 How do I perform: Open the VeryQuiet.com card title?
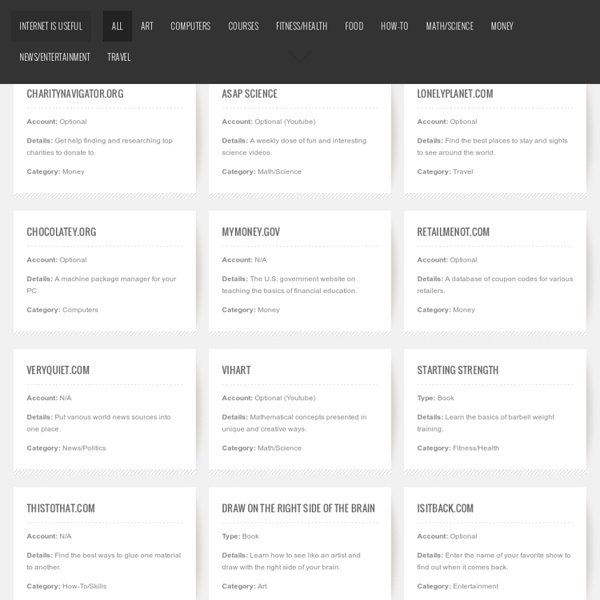(58, 370)
